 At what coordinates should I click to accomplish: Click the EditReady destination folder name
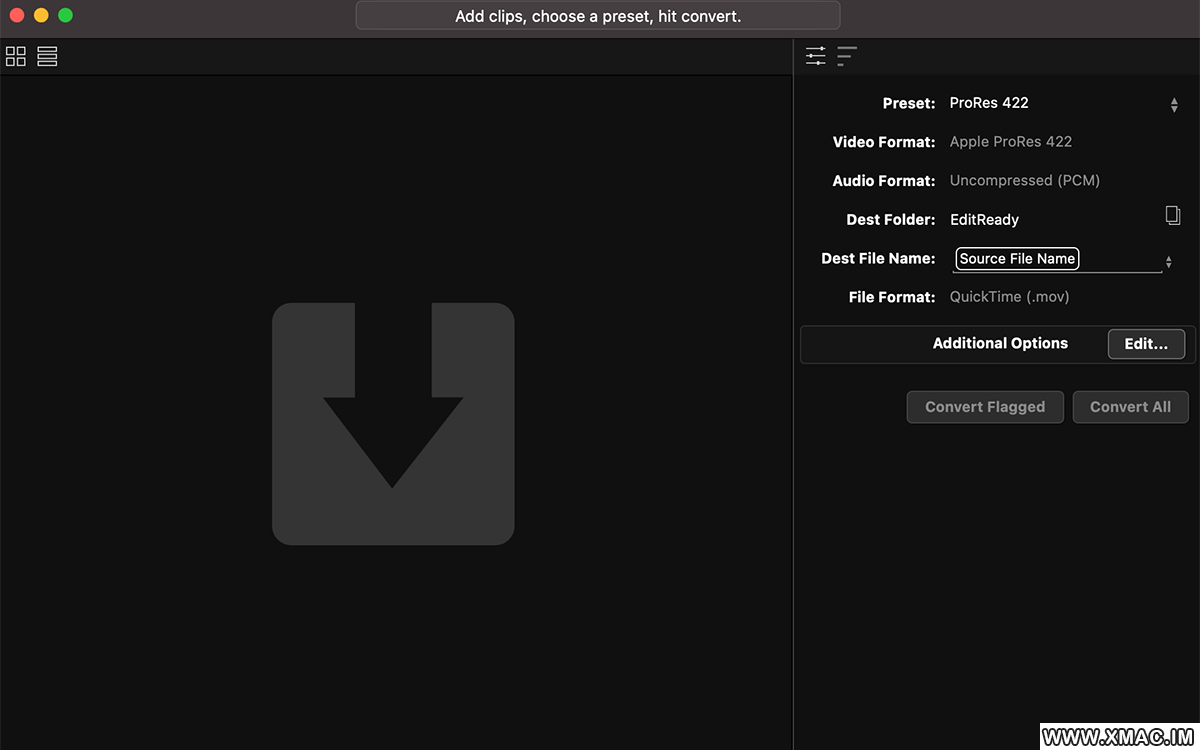click(984, 220)
